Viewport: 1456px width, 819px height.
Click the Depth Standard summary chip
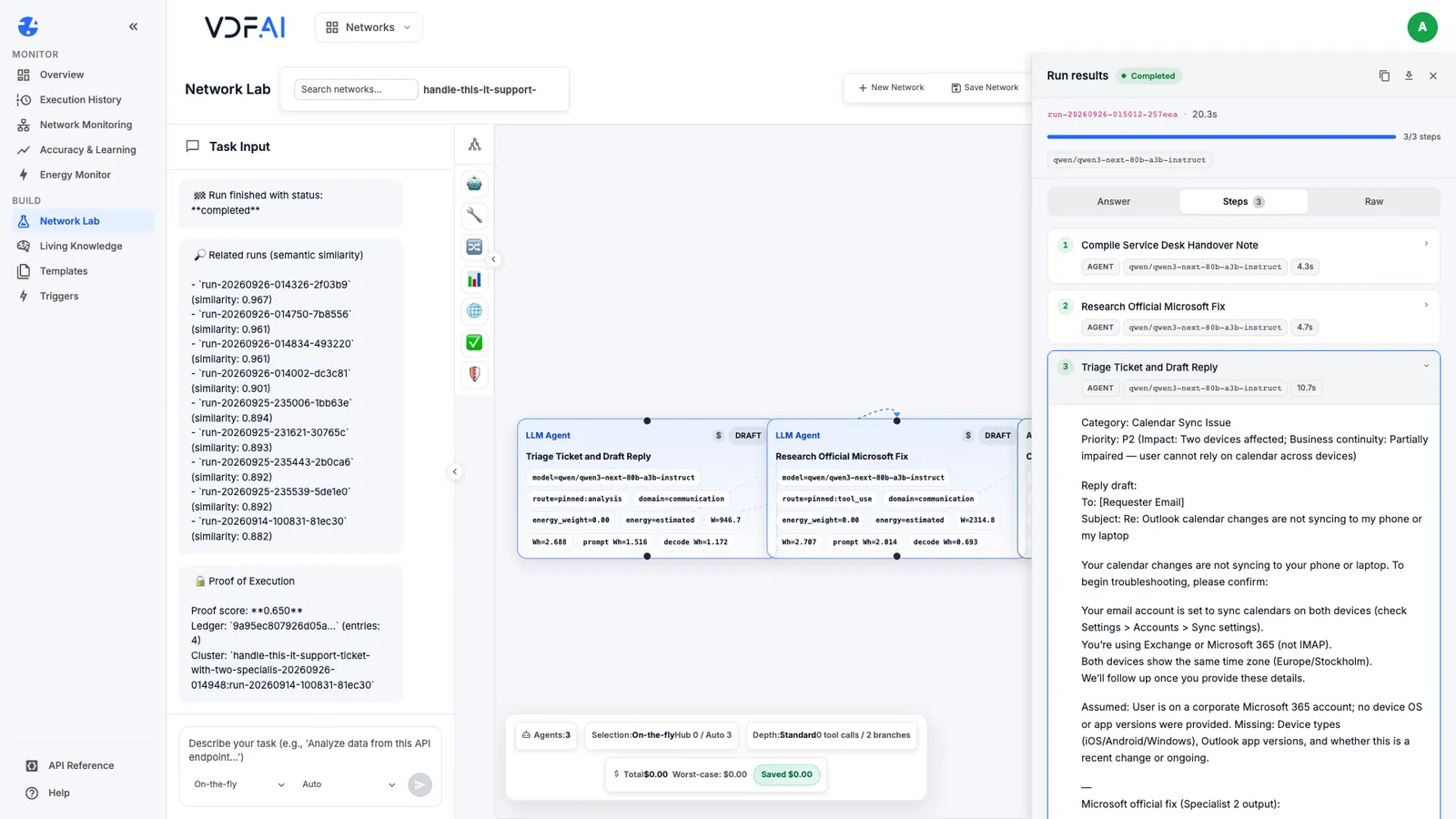(x=831, y=735)
